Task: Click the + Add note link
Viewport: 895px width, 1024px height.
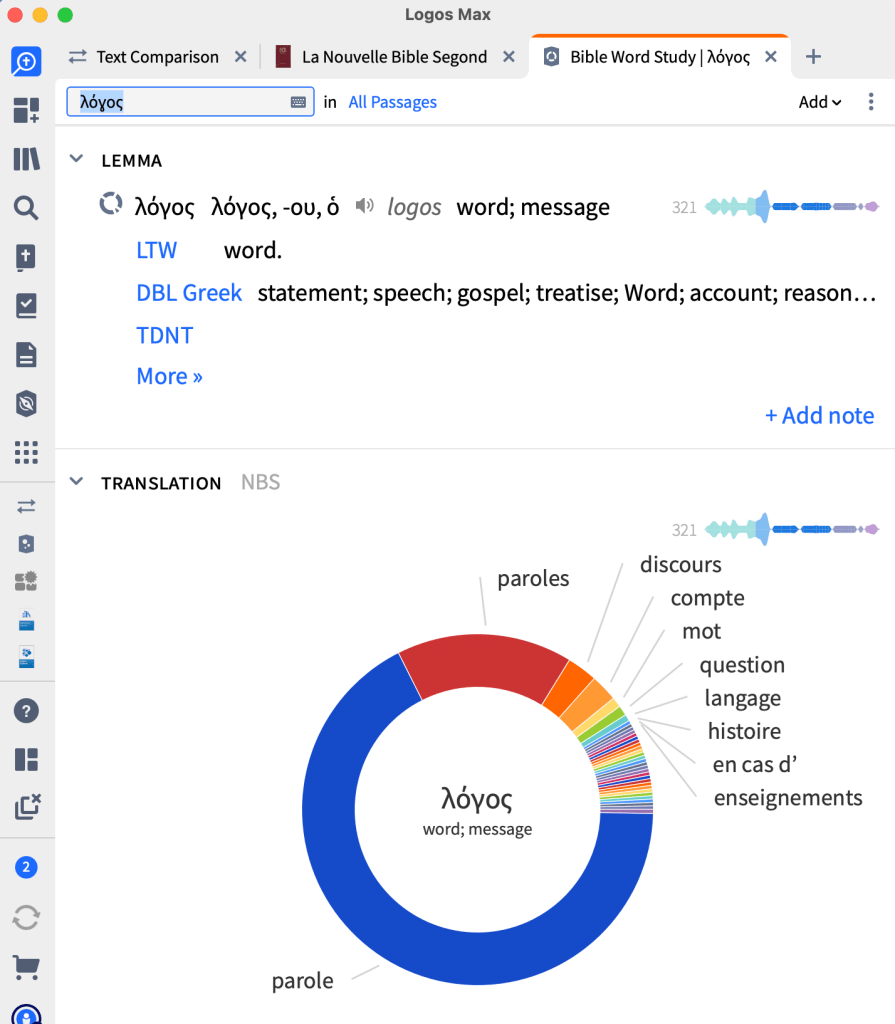Action: click(819, 416)
